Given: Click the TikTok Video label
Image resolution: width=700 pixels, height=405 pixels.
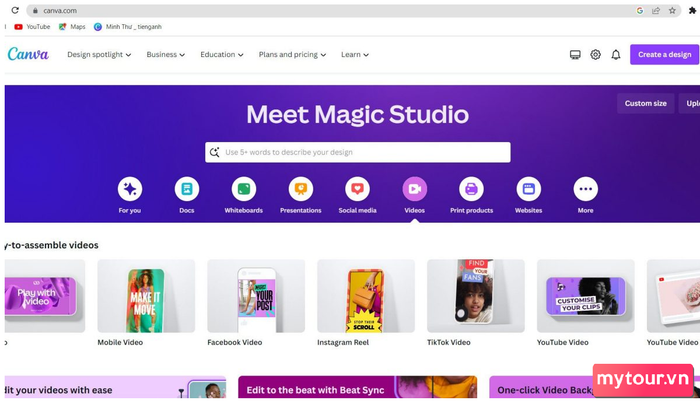Looking at the screenshot, I should (x=449, y=342).
